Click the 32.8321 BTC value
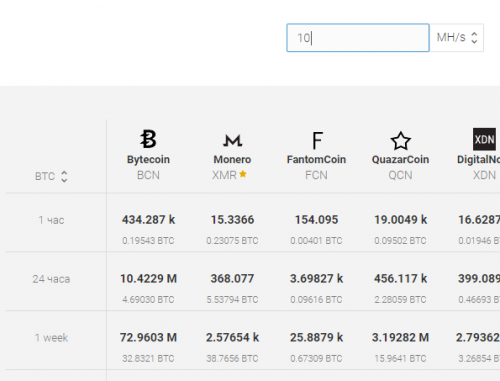Image resolution: width=500 pixels, height=381 pixels. [148, 359]
